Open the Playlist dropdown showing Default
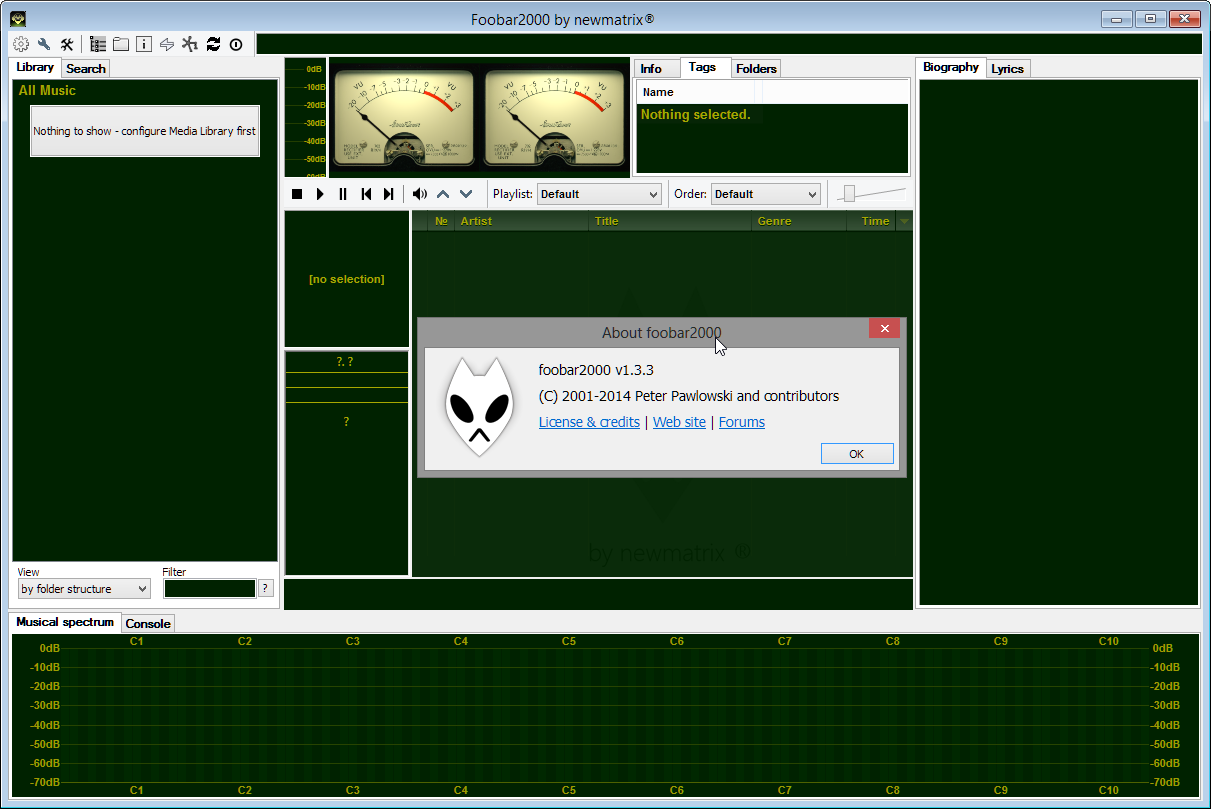Viewport: 1211px width, 809px height. click(x=598, y=193)
